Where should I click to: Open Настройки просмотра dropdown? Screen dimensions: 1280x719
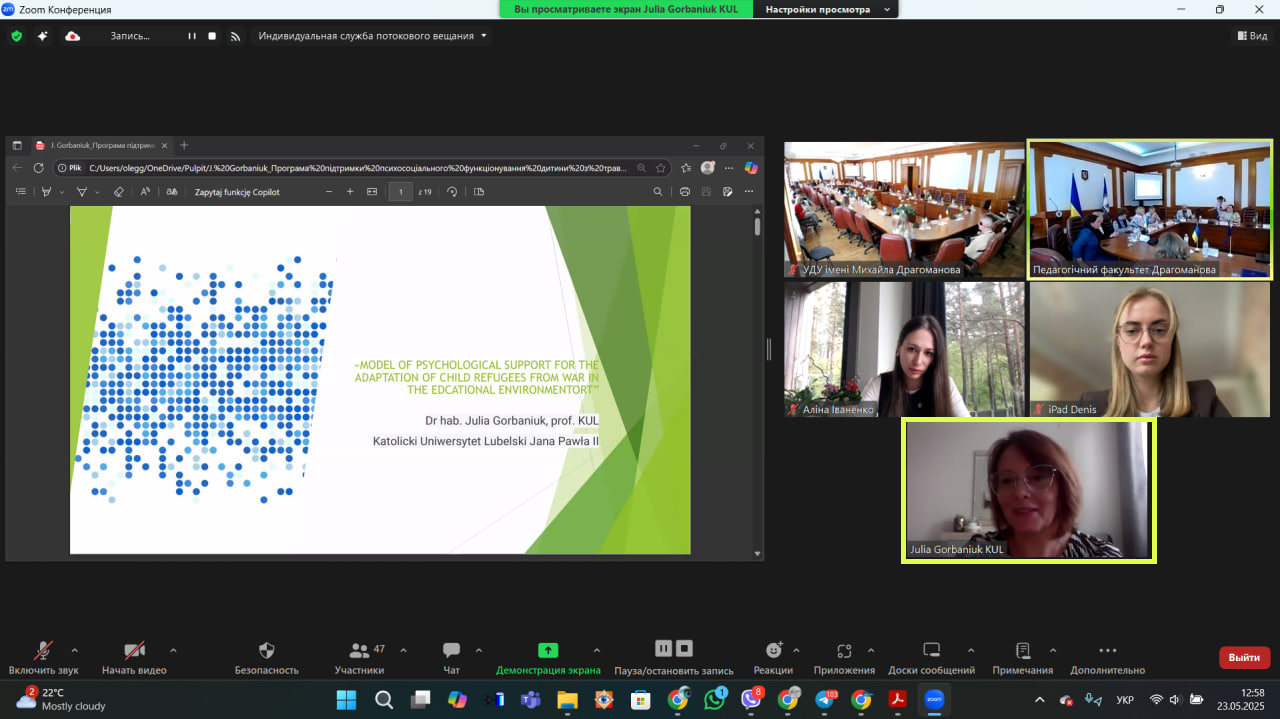826,9
